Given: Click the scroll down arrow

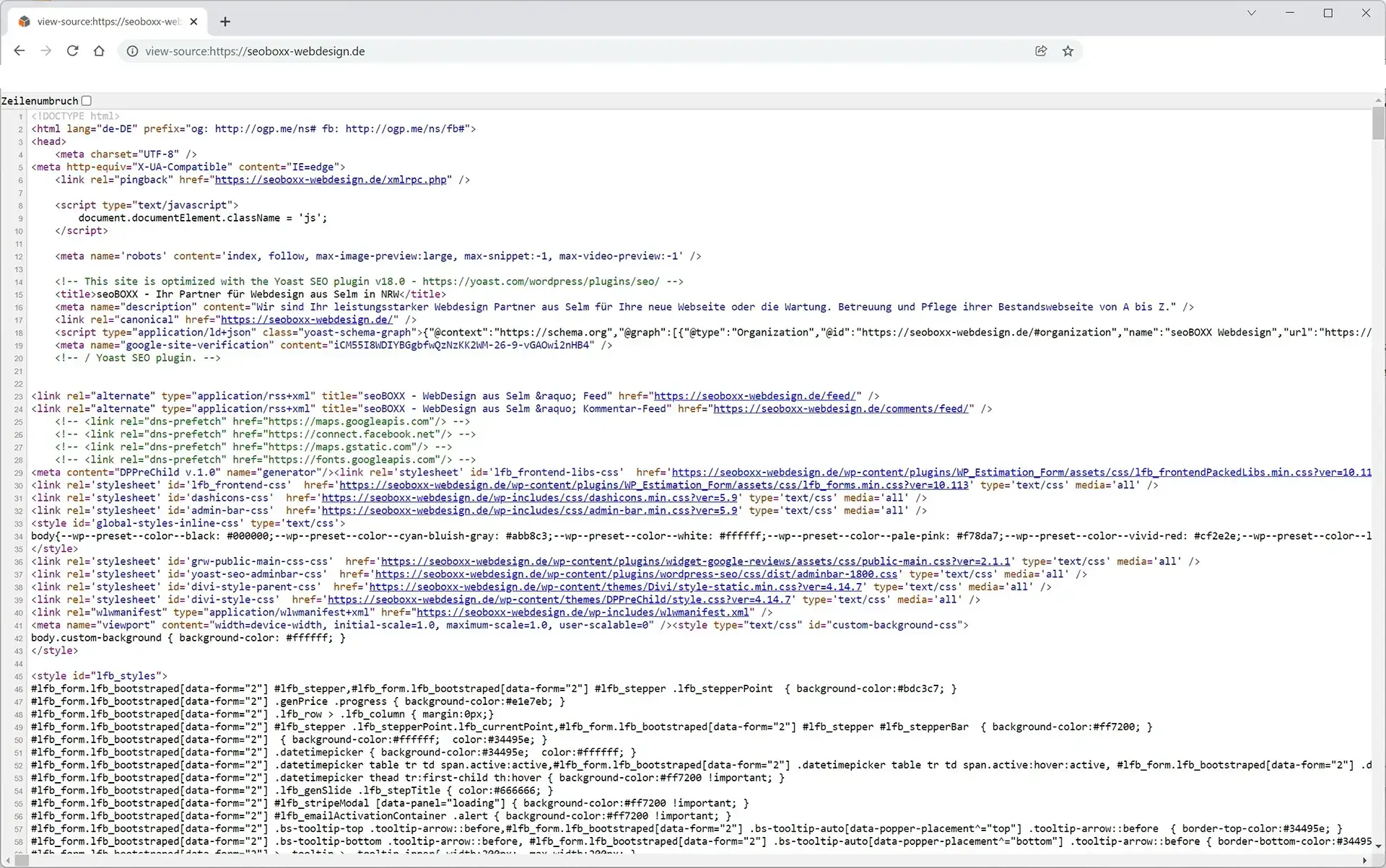Looking at the screenshot, I should point(1378,846).
